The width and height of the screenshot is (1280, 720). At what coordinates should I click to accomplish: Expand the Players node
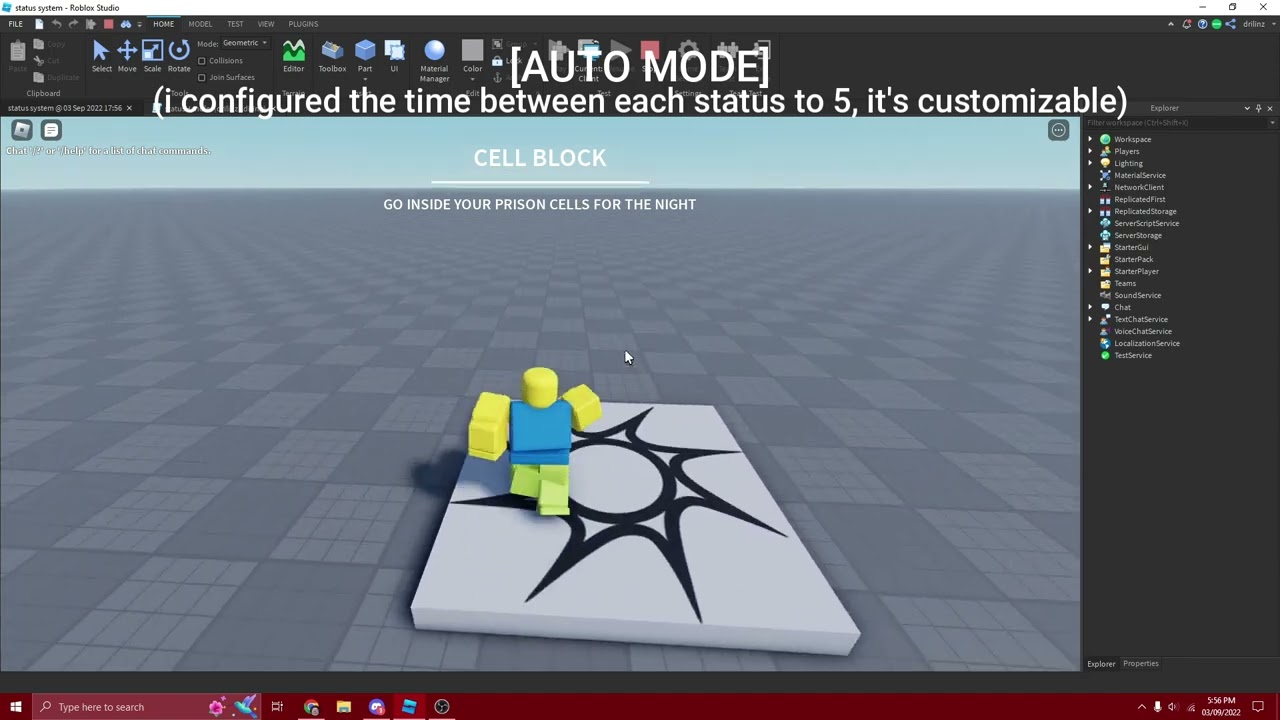(1091, 151)
